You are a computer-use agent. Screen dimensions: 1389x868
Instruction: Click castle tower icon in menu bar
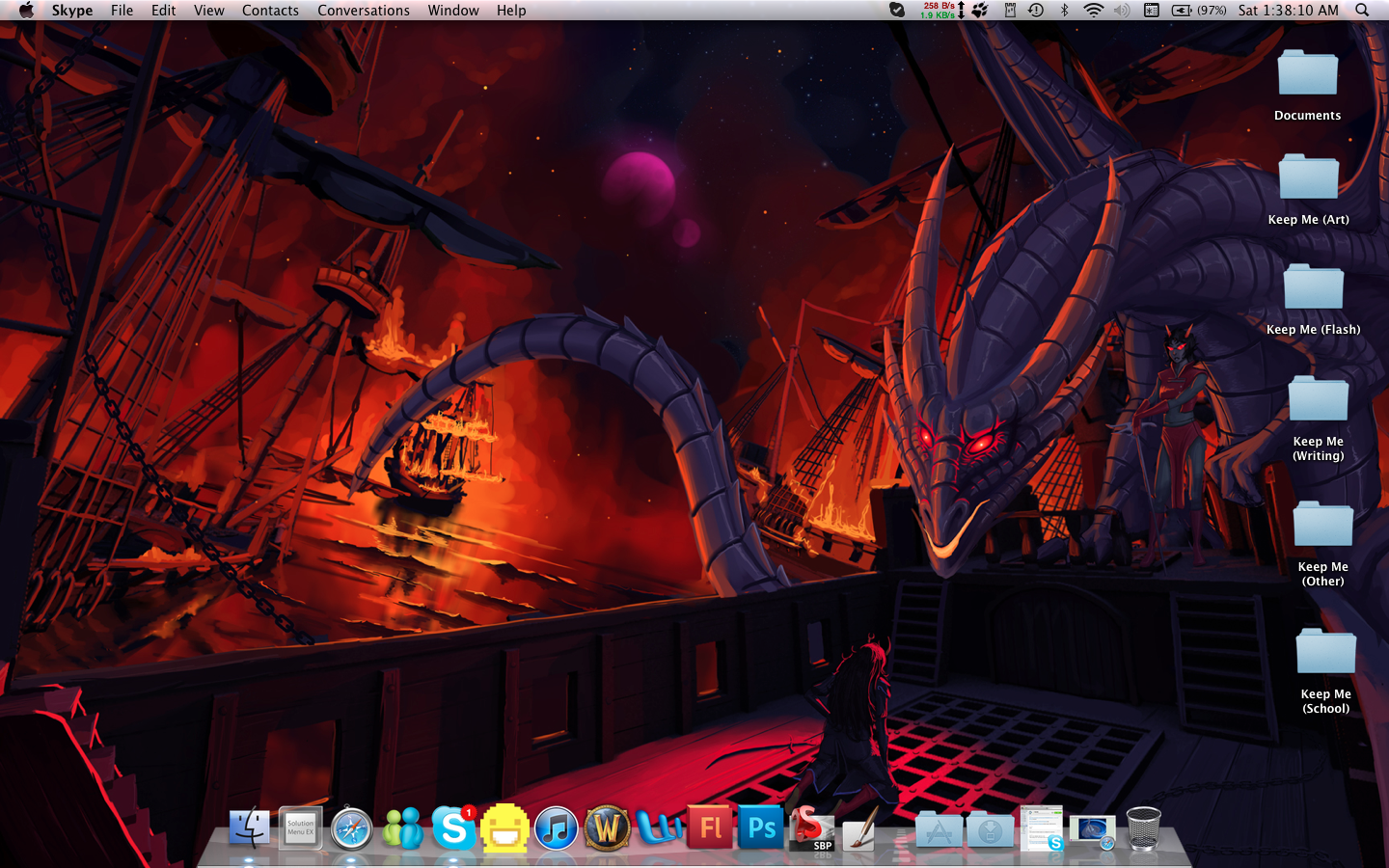tap(1010, 11)
